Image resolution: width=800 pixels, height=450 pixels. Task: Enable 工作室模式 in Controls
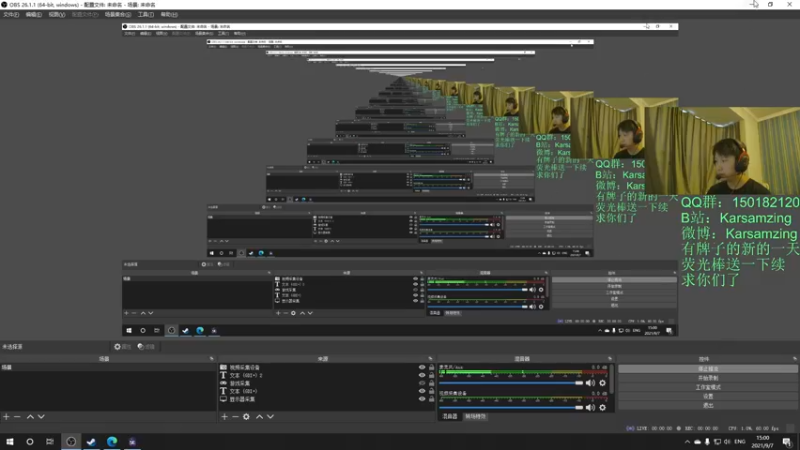tap(708, 387)
